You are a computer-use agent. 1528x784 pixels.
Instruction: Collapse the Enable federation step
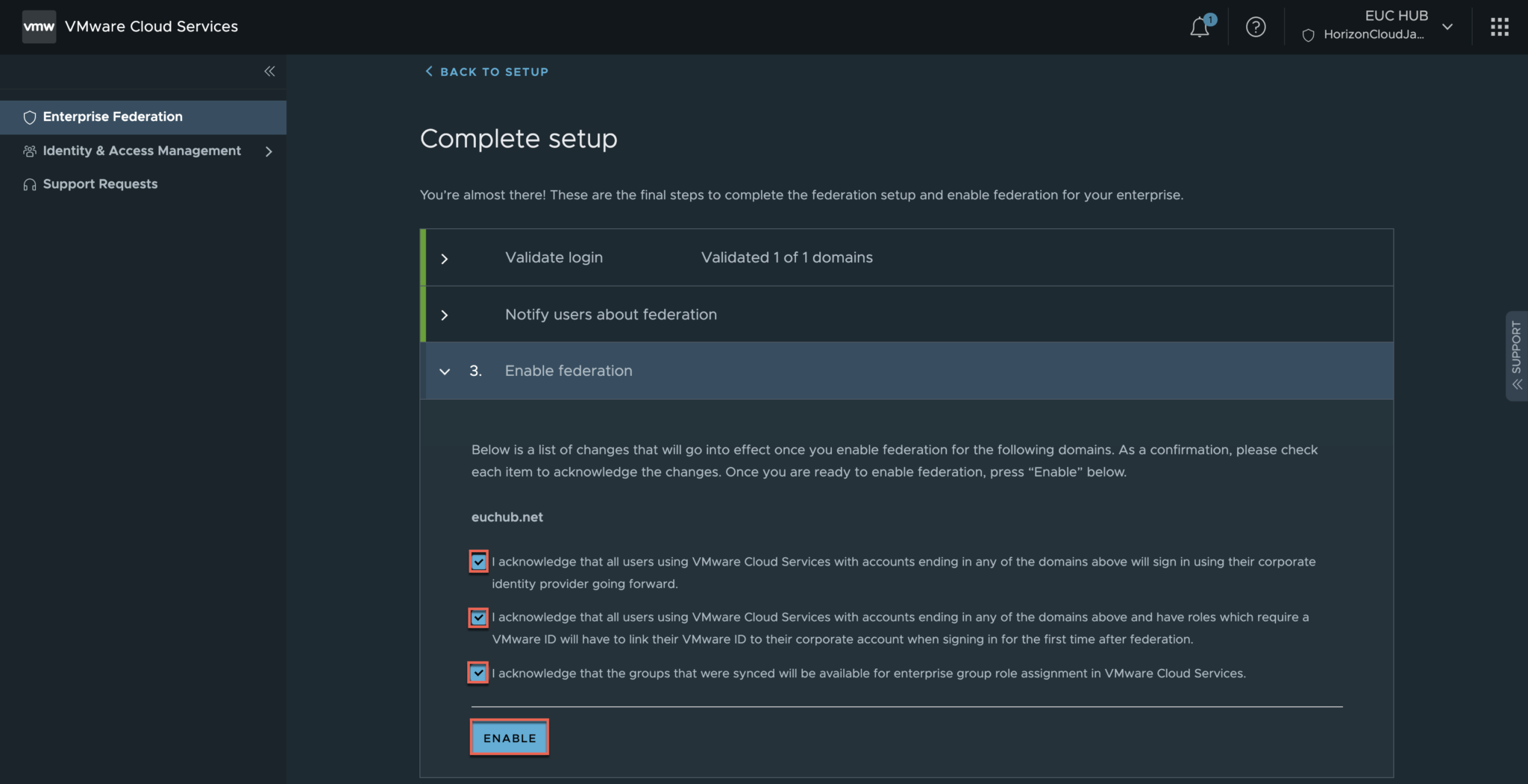coord(445,371)
